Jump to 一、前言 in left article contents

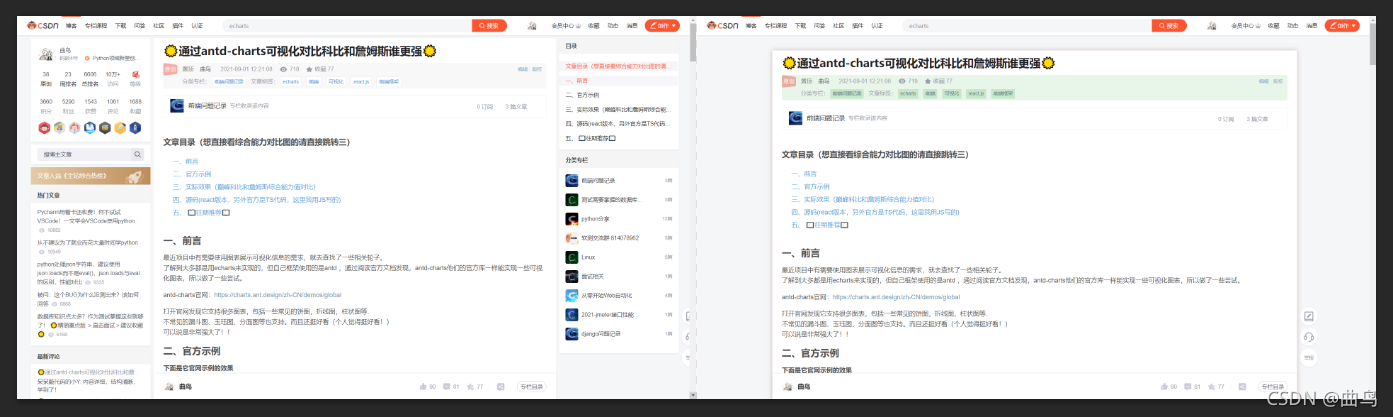(185, 161)
